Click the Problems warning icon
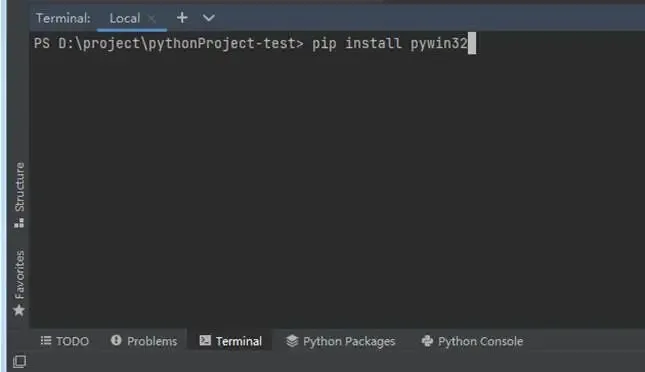Screen dimensions: 645x372 [116, 340]
